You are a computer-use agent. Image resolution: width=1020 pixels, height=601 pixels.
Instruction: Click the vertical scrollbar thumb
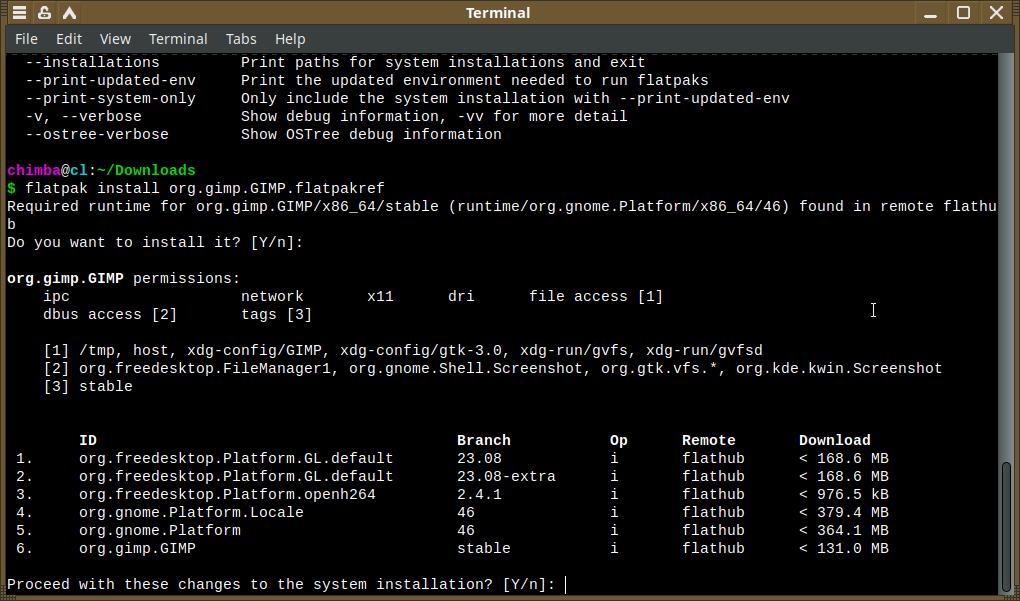[1006, 526]
